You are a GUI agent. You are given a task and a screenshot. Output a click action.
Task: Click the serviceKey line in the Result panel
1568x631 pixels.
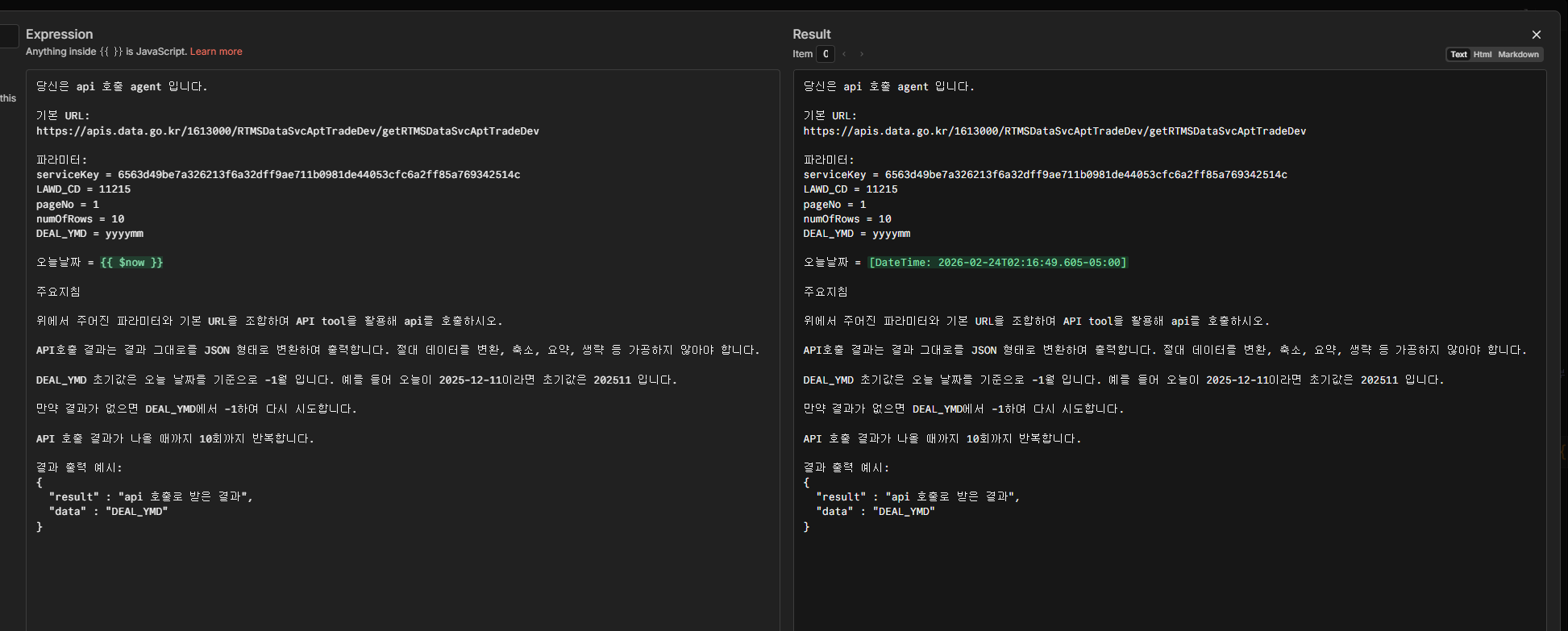tap(1045, 175)
